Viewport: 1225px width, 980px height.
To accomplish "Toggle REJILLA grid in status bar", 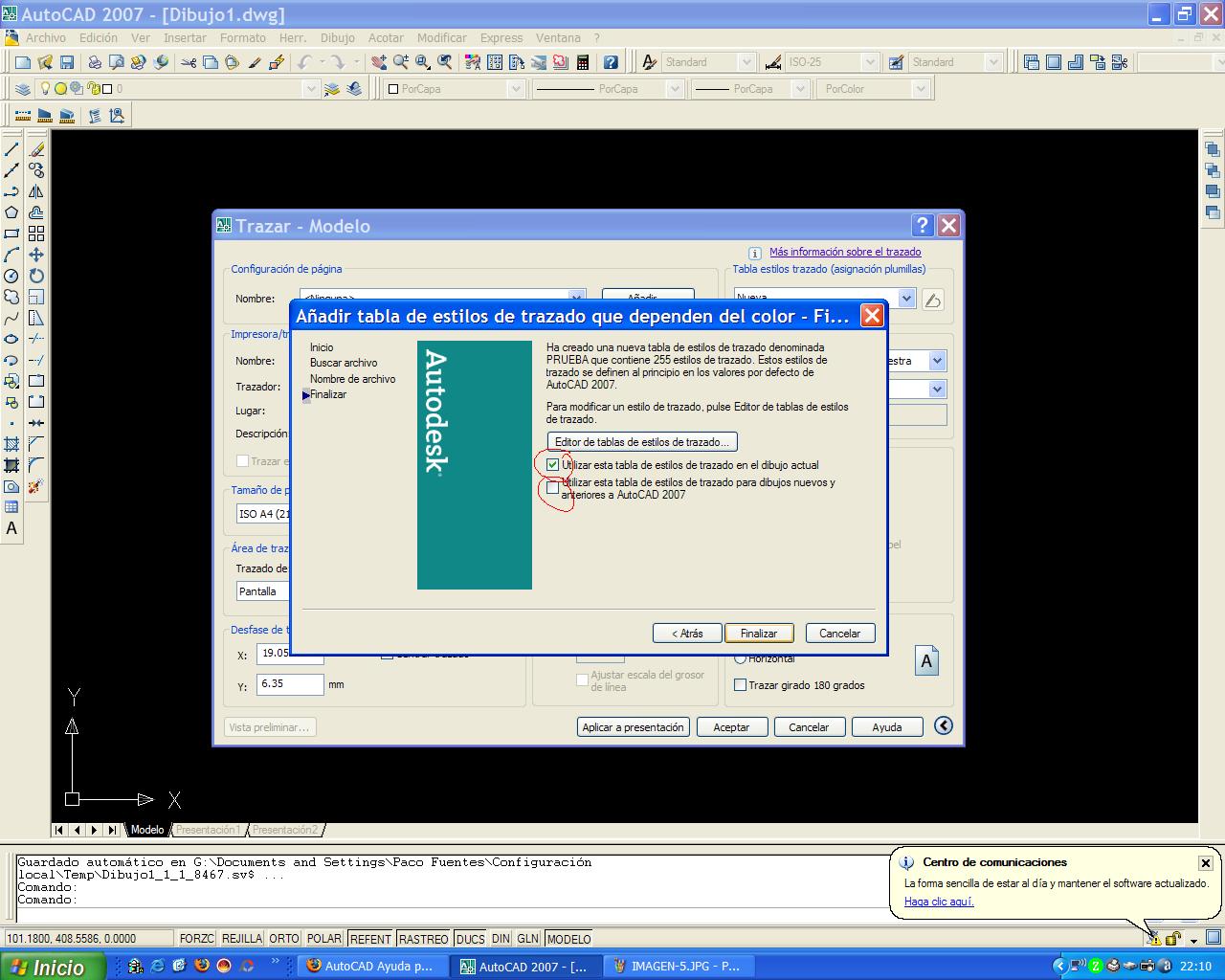I will pyautogui.click(x=242, y=939).
